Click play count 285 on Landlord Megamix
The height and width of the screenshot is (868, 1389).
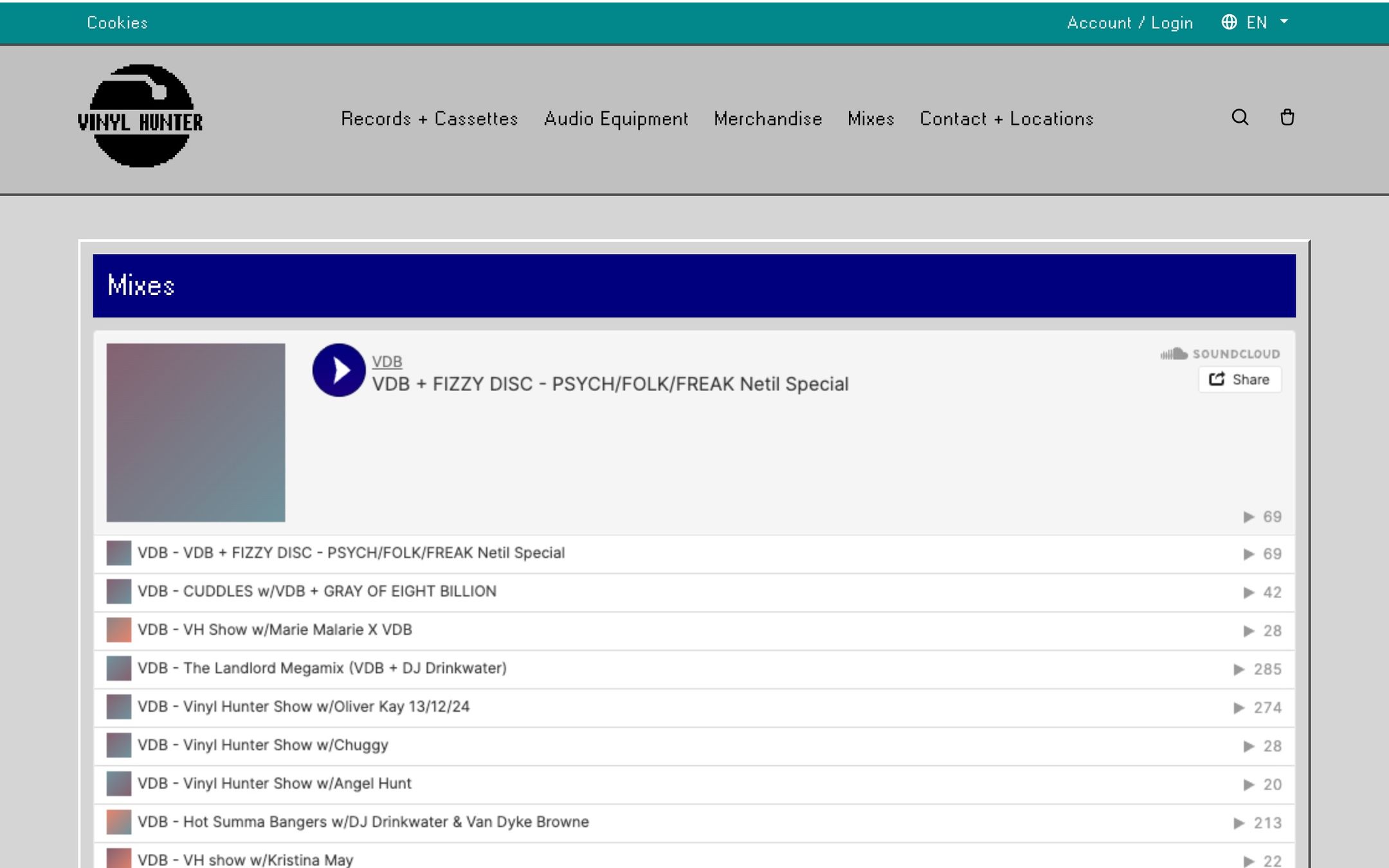point(1258,669)
